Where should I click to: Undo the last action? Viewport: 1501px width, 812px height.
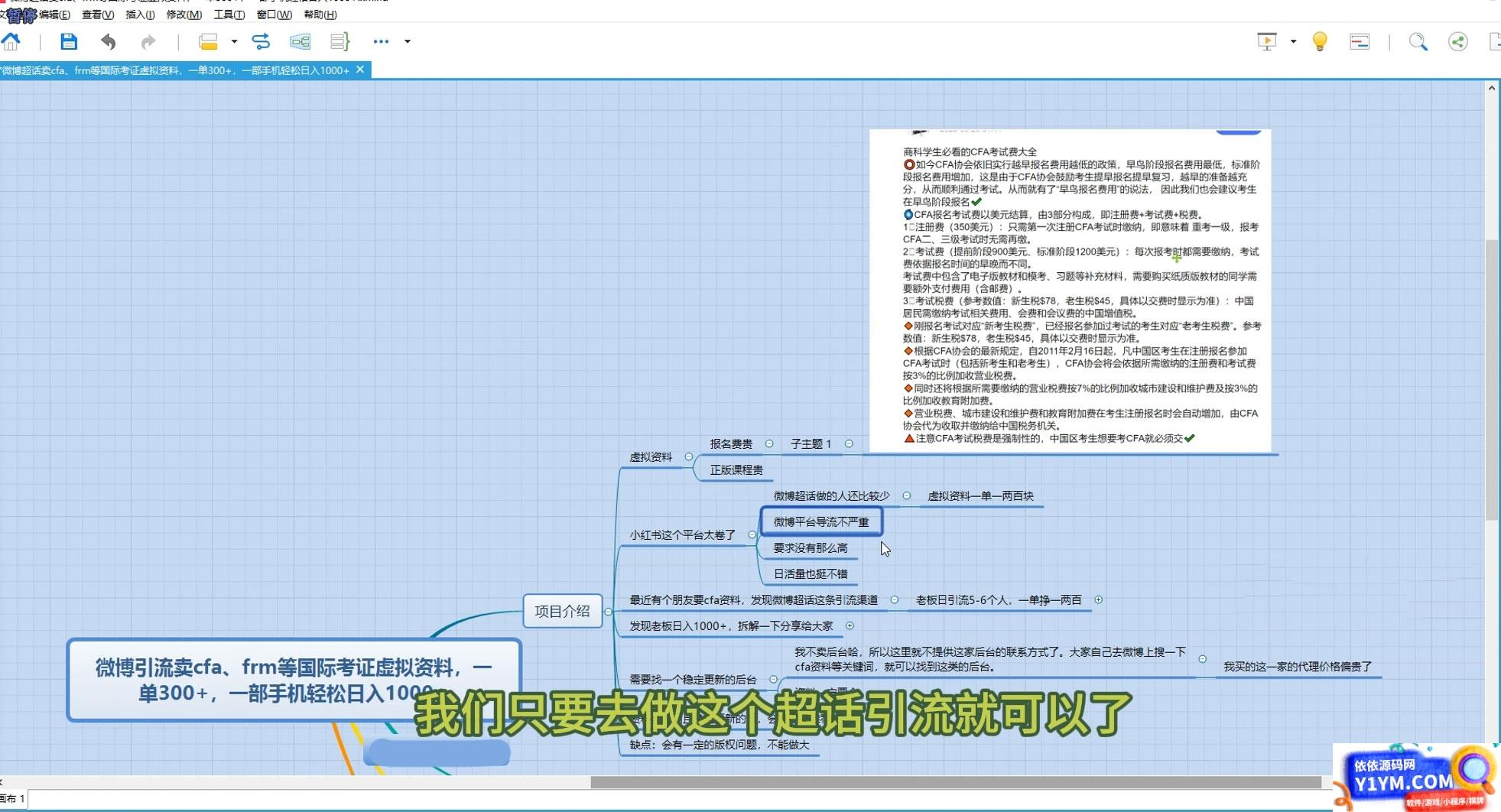[109, 41]
